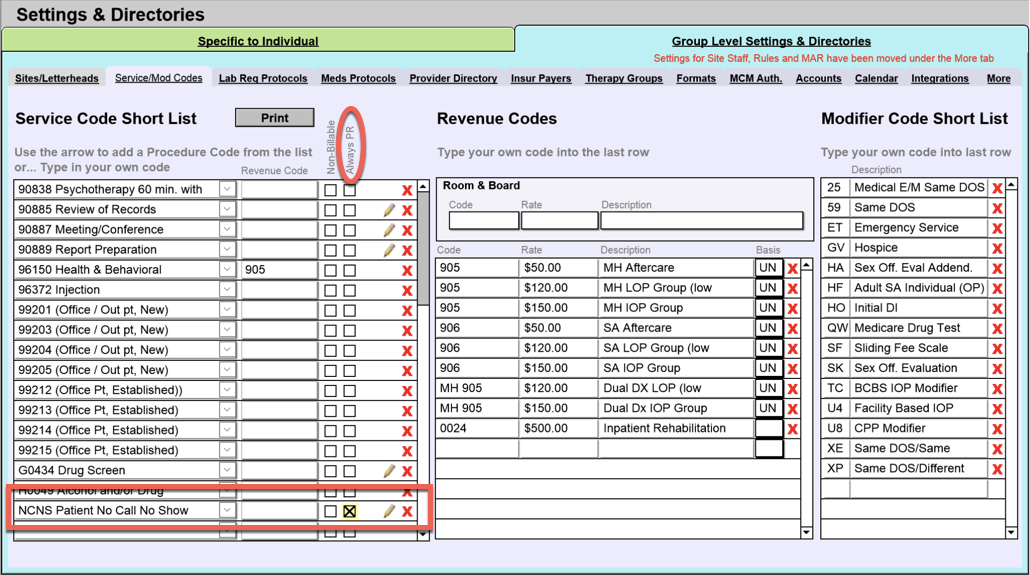
Task: Switch to the Provider Directory tab
Action: point(452,78)
